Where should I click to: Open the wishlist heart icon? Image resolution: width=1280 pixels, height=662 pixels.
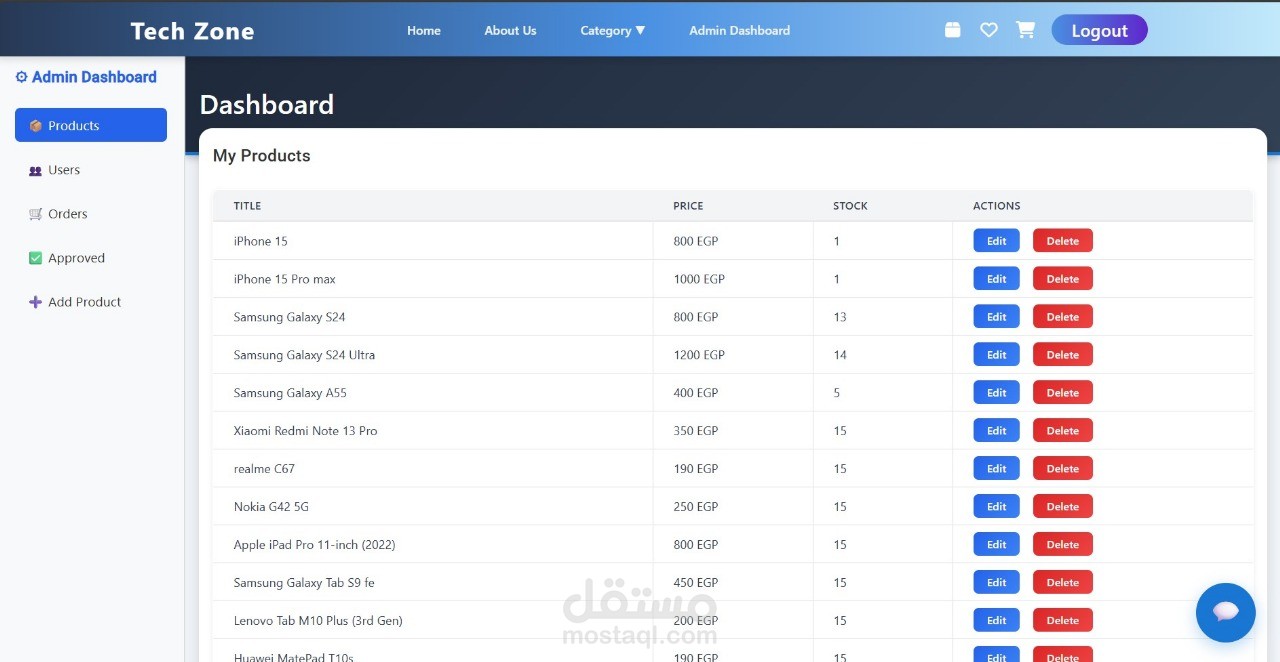[x=989, y=30]
